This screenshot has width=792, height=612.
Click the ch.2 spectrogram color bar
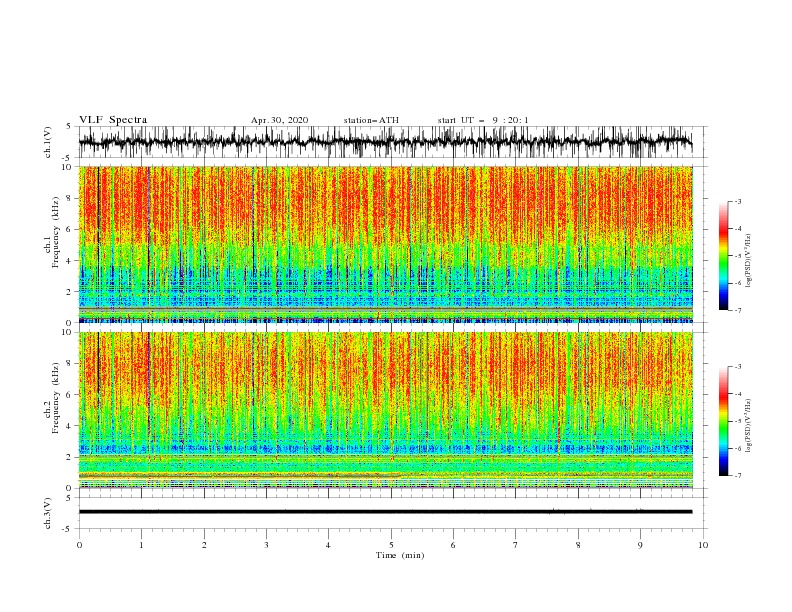pos(724,421)
